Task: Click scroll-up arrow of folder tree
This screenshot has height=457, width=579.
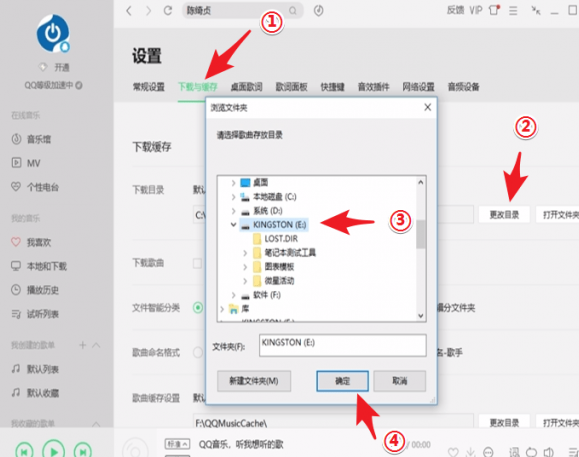Action: tap(421, 182)
